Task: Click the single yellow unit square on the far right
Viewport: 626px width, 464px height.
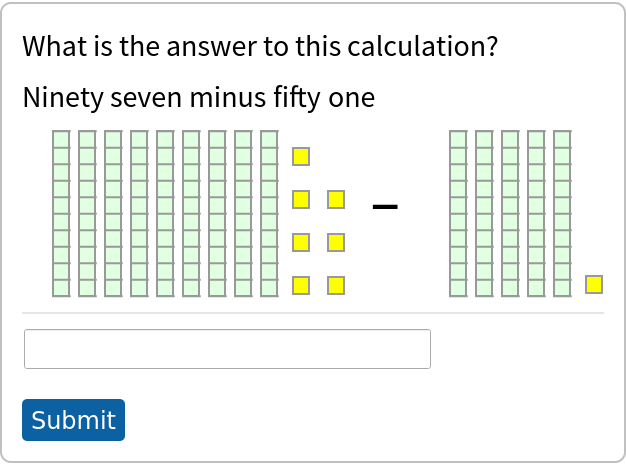Action: 594,284
